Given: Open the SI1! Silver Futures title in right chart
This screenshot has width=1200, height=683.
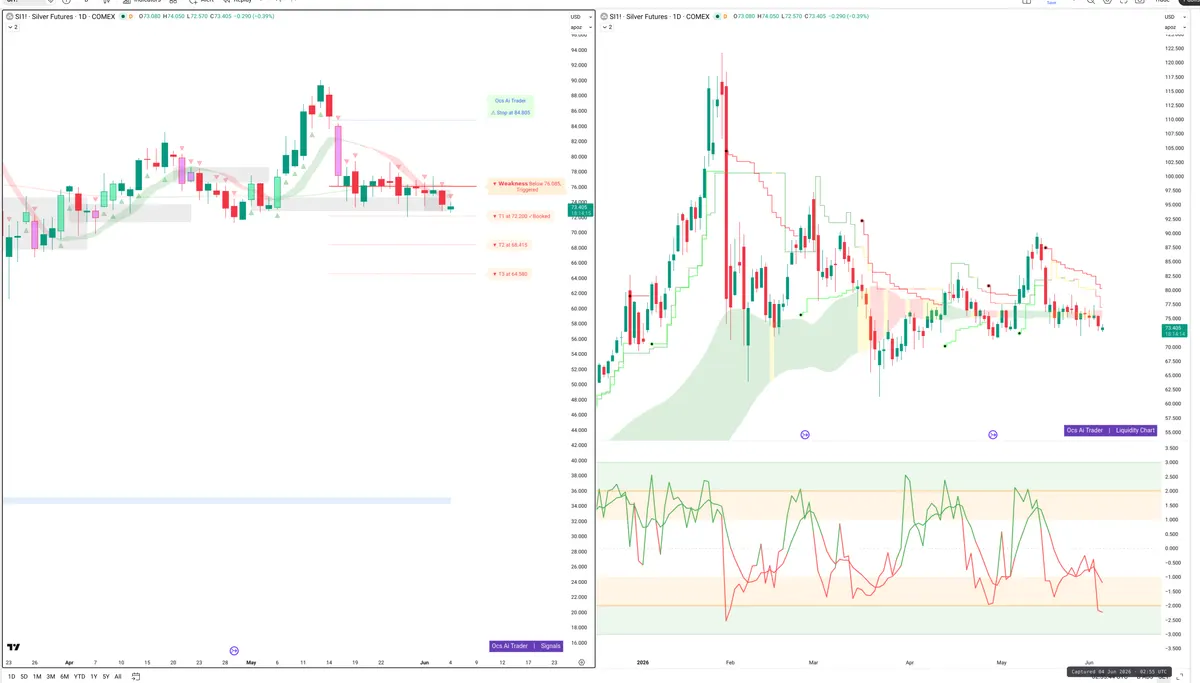Looking at the screenshot, I should 662,17.
